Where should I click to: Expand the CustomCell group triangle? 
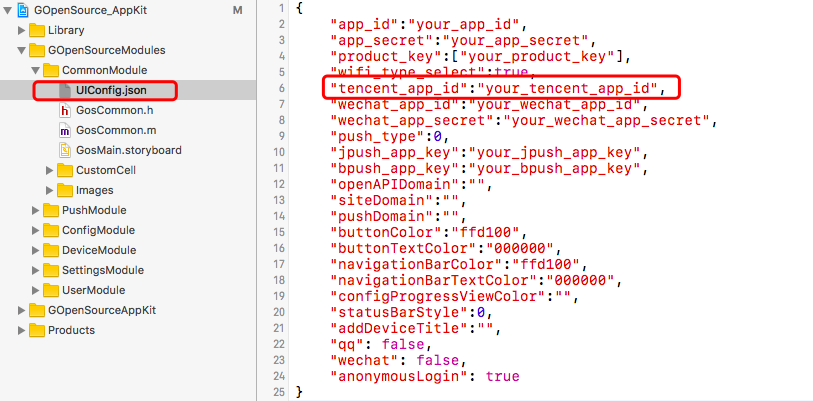pyautogui.click(x=50, y=170)
